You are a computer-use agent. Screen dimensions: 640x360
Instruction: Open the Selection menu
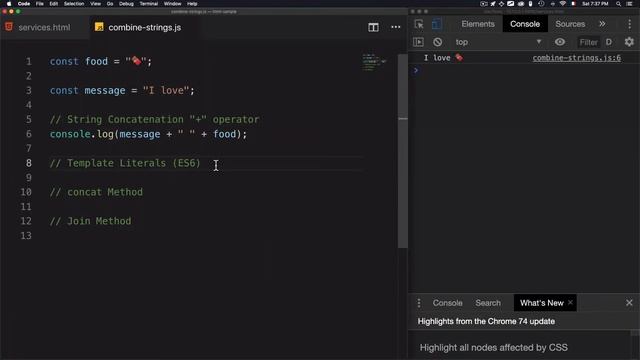click(73, 4)
